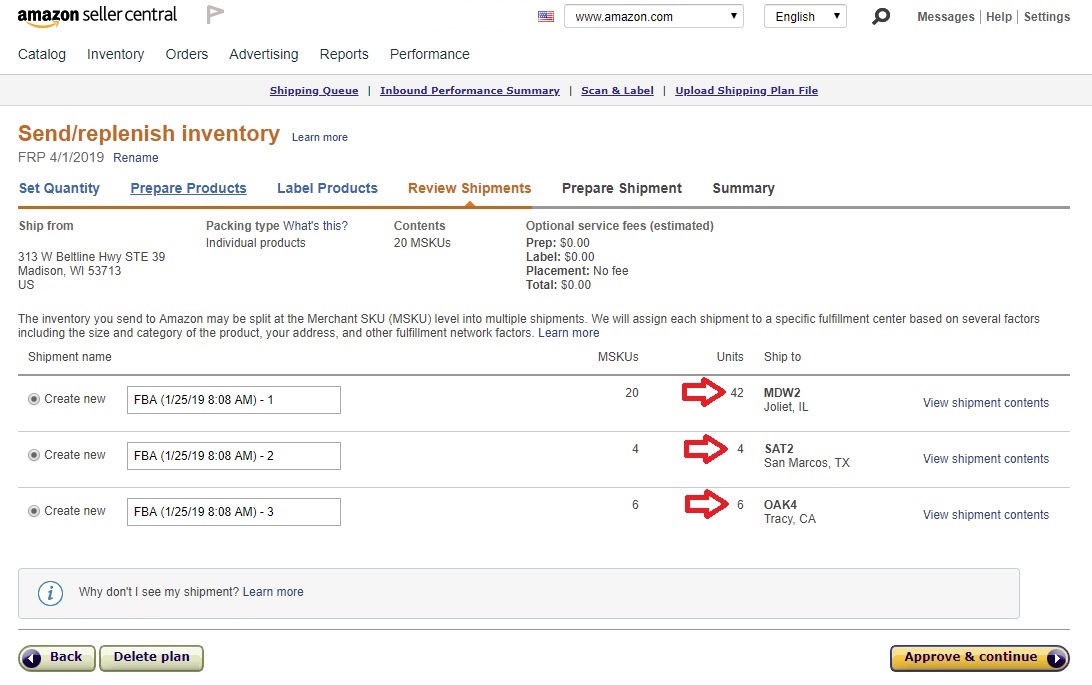Open Messages link

point(946,17)
